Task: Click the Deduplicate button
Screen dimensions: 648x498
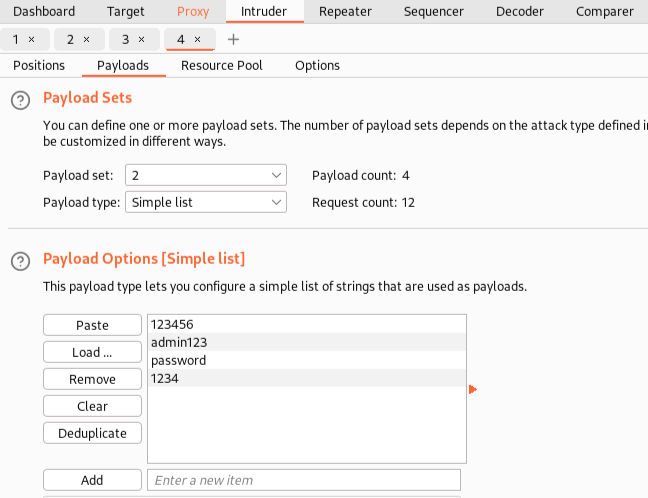Action: [93, 433]
